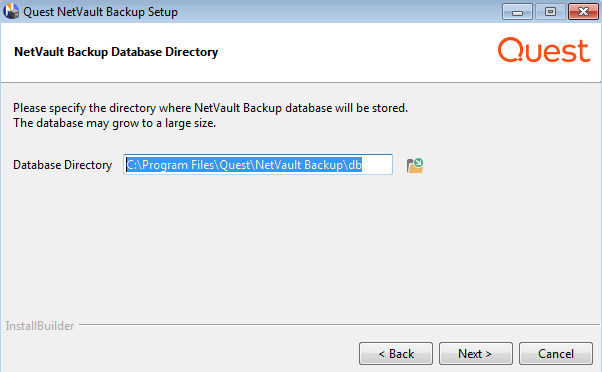Cancel the NetVault Backup installation
This screenshot has height=372, width=602.
click(556, 354)
